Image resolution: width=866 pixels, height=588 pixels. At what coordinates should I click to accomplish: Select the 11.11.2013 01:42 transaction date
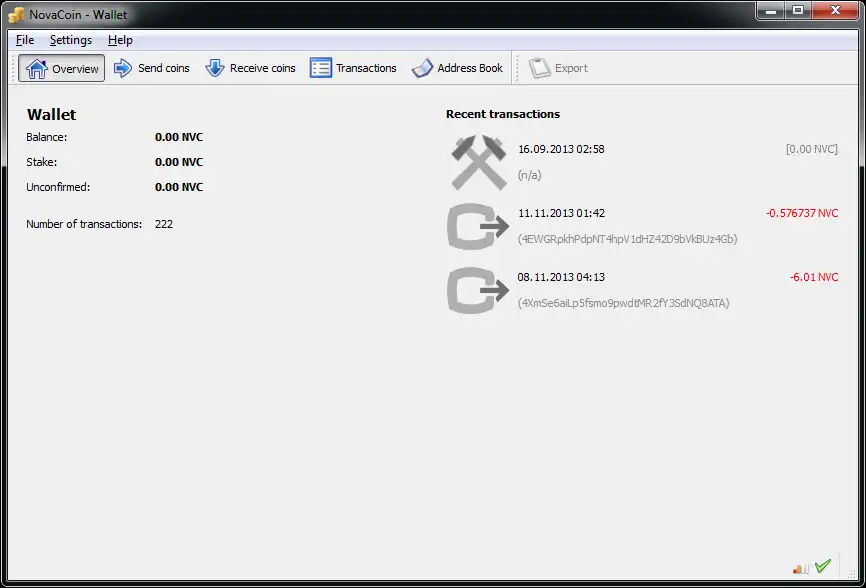561,213
